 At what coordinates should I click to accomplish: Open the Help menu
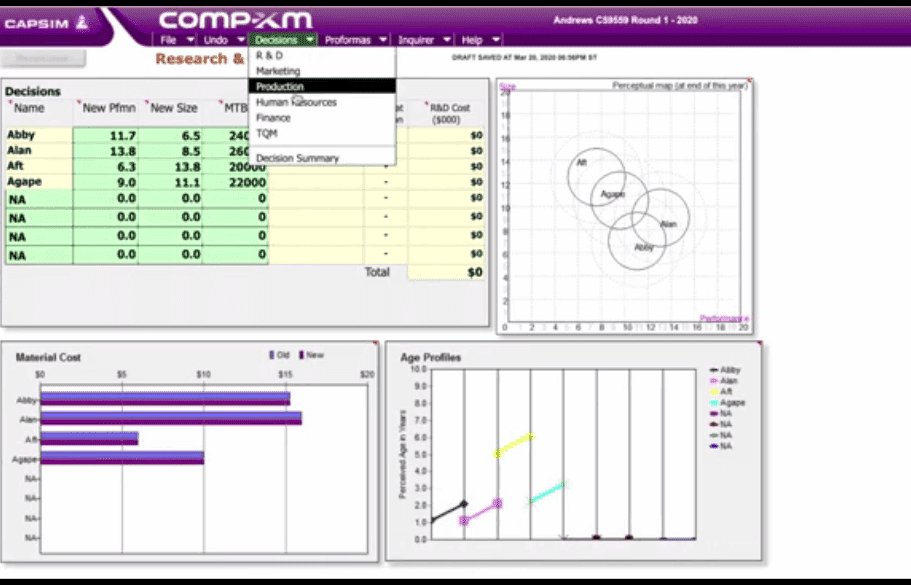tap(472, 40)
